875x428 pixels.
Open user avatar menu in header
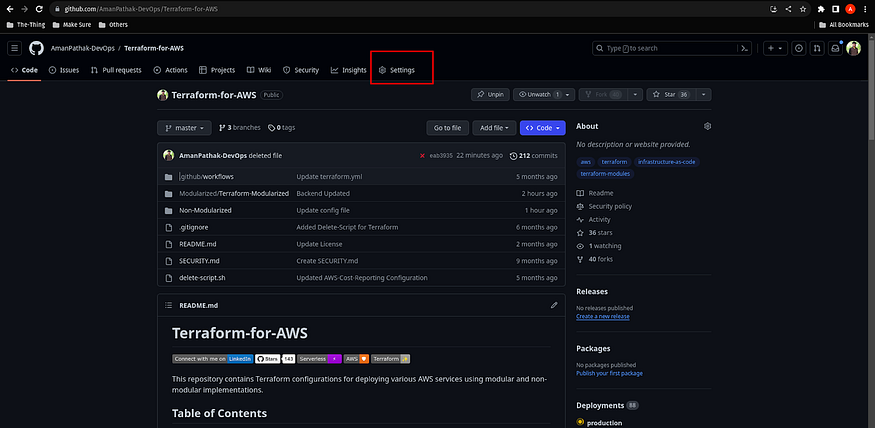pyautogui.click(x=853, y=49)
